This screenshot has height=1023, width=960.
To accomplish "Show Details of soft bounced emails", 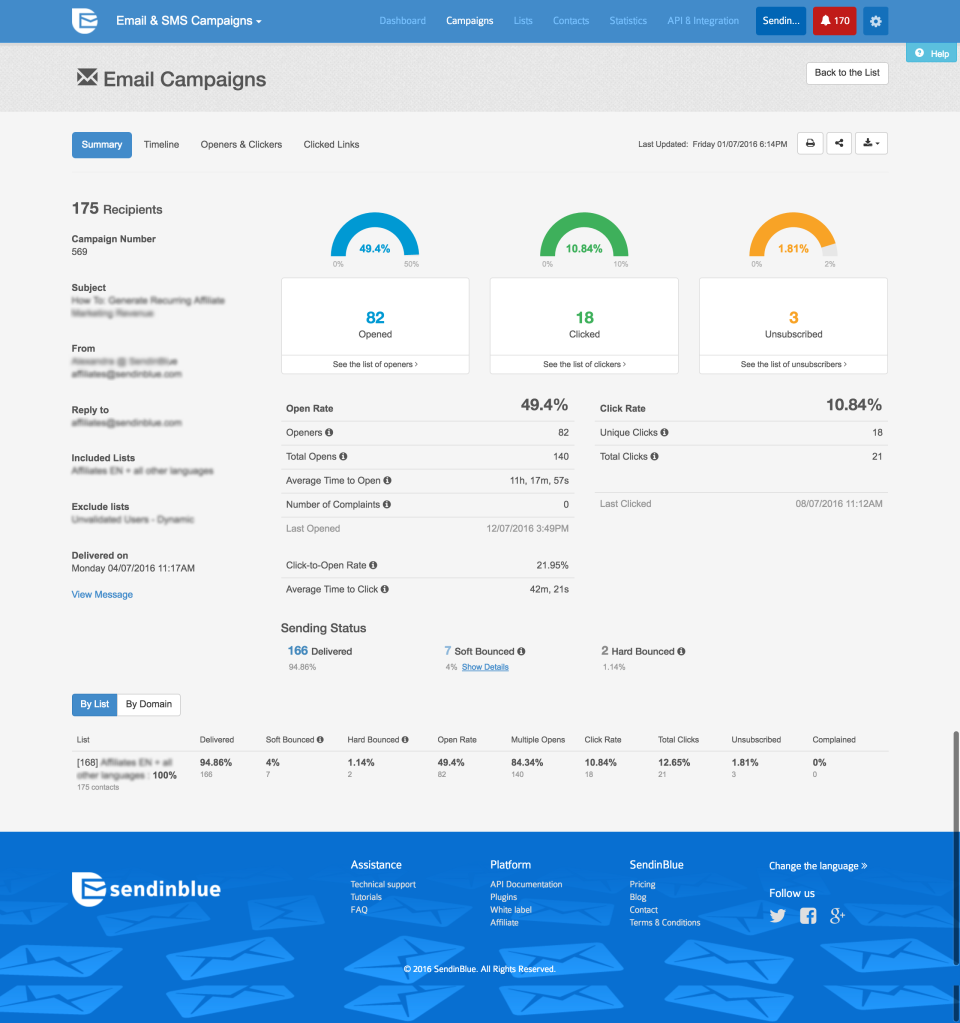I will pyautogui.click(x=485, y=667).
